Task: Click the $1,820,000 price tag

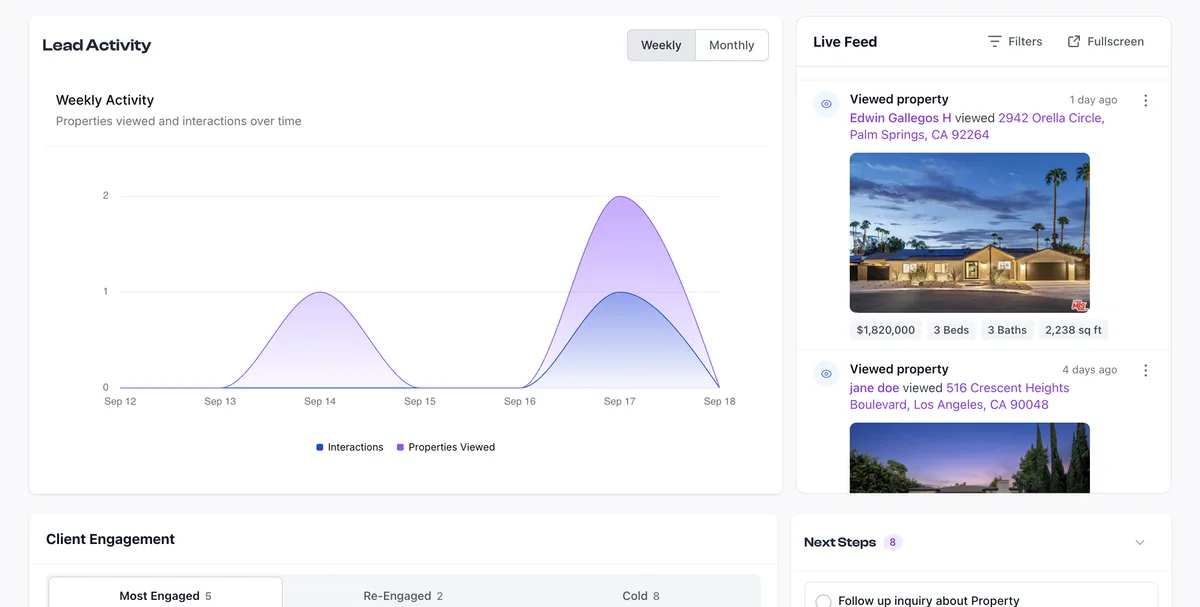Action: 886,330
